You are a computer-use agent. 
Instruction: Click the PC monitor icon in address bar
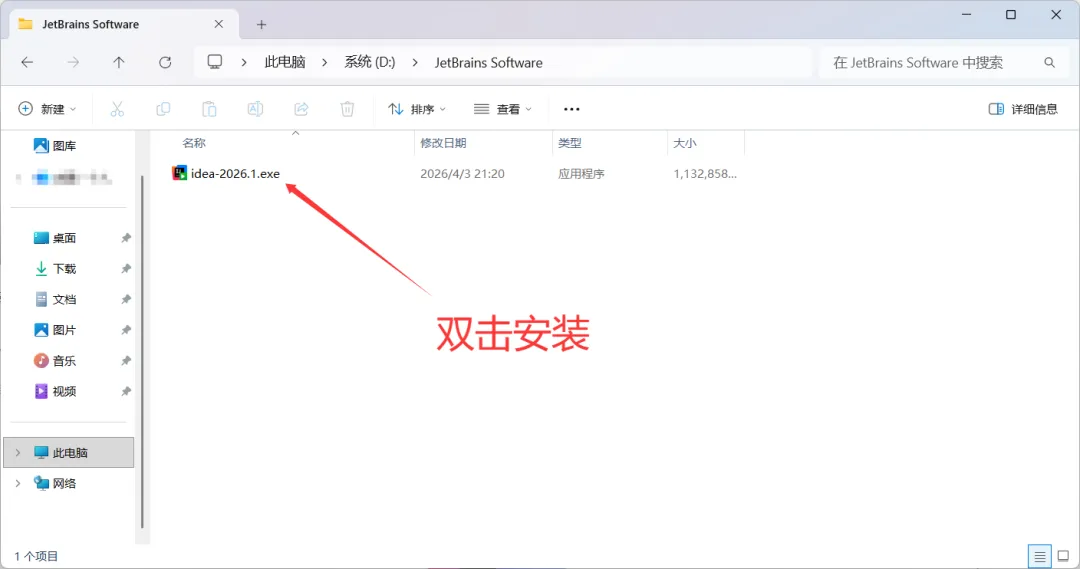(215, 62)
